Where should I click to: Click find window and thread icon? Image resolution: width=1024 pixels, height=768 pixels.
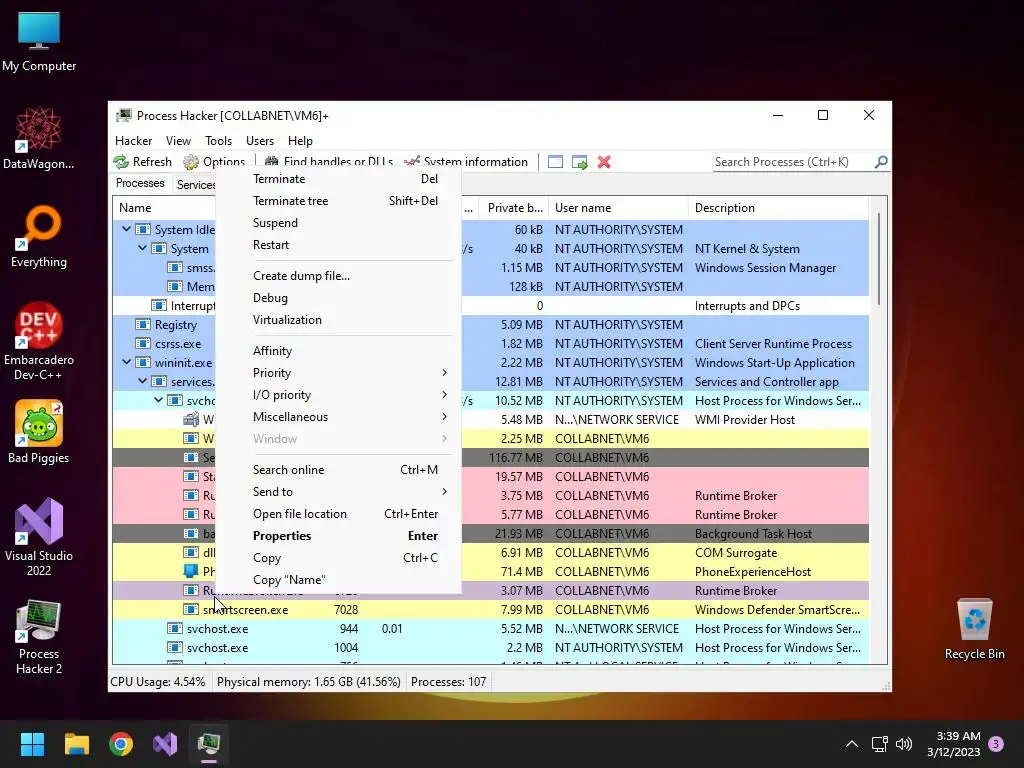click(x=579, y=162)
